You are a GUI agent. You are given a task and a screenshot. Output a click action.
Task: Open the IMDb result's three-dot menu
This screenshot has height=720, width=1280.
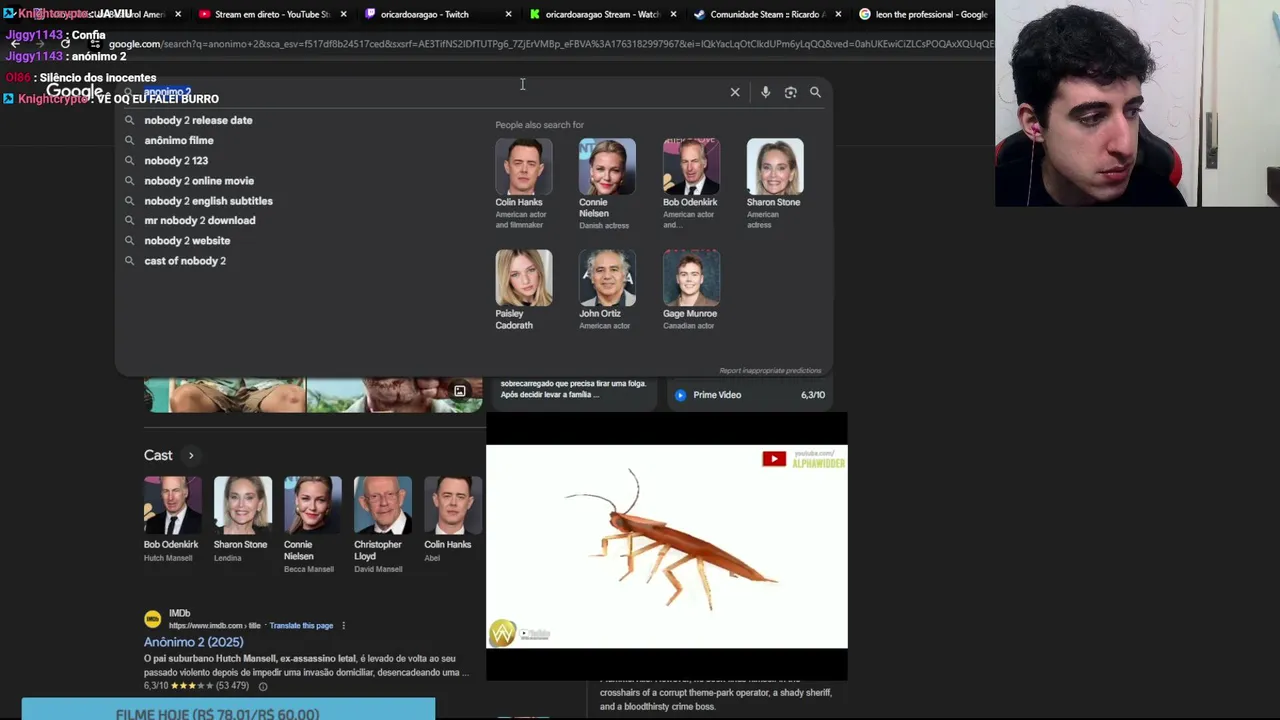pos(343,626)
